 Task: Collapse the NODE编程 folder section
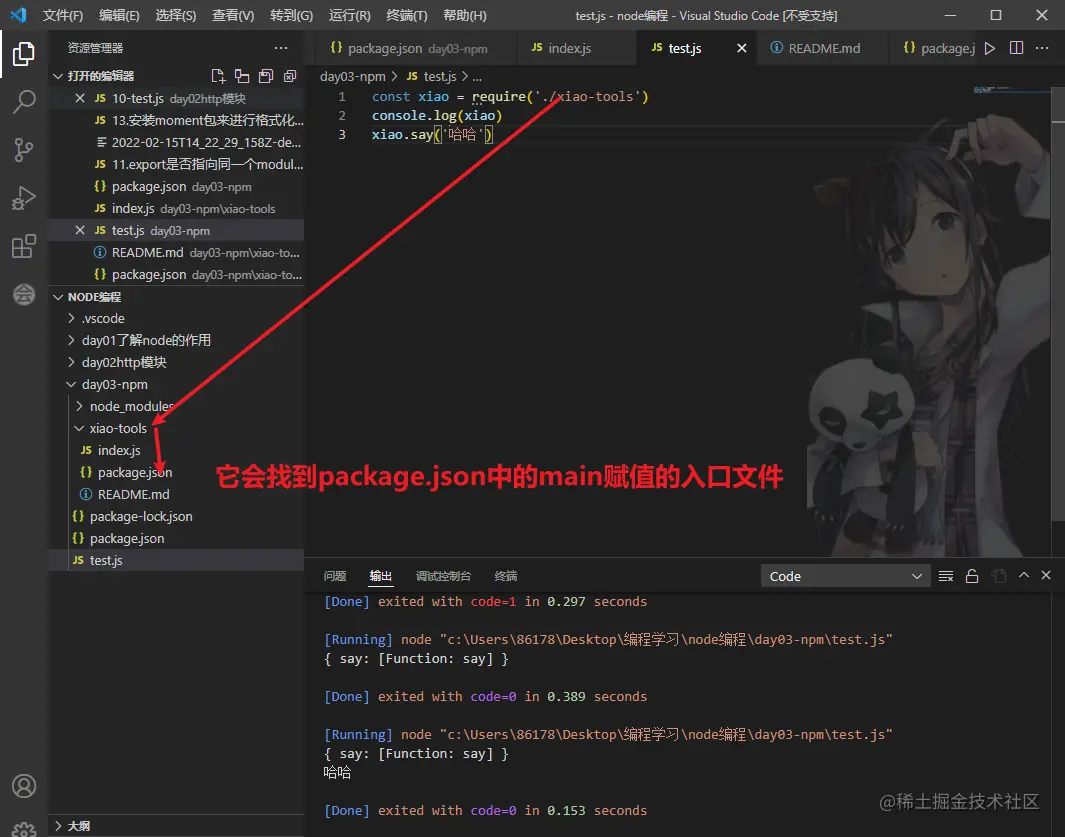(x=58, y=297)
